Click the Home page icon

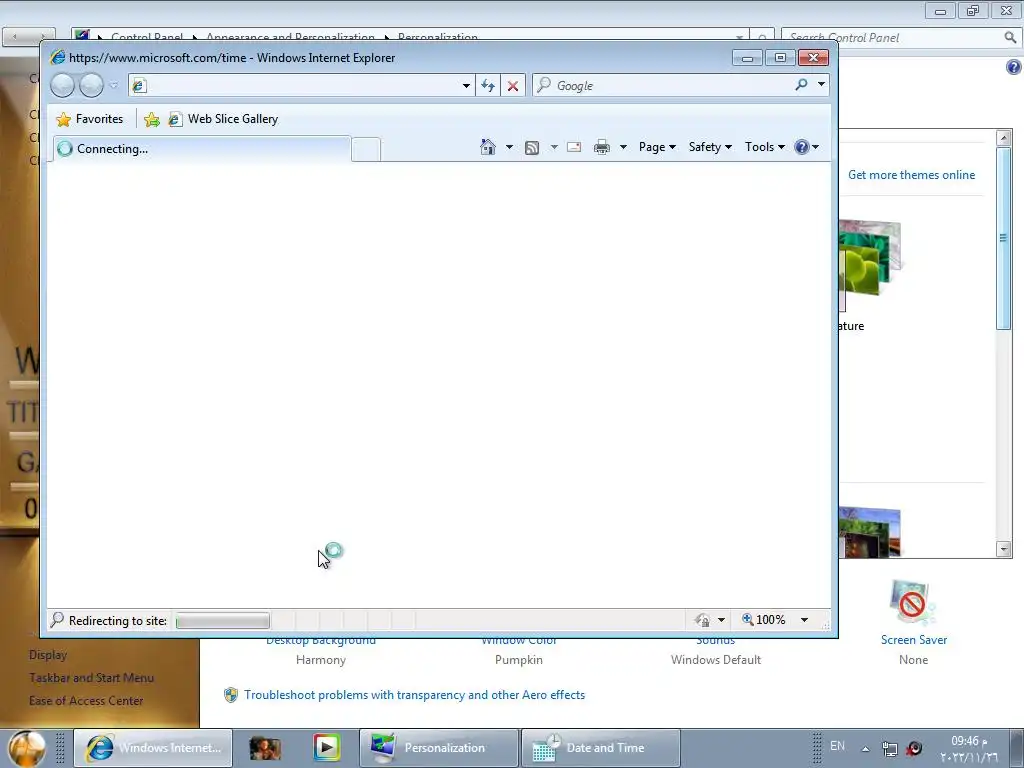pos(488,147)
